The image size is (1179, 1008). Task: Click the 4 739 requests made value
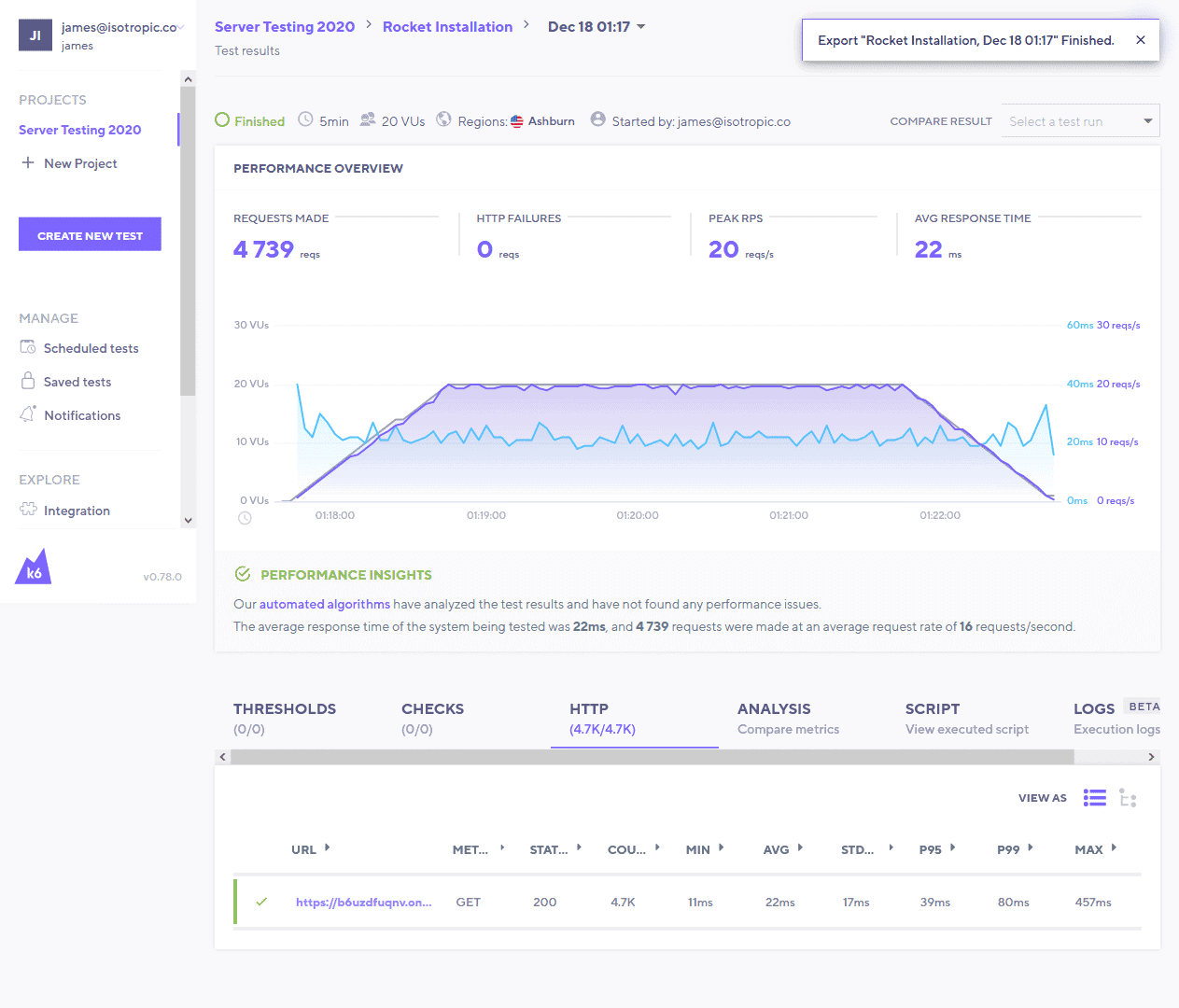pyautogui.click(x=263, y=249)
